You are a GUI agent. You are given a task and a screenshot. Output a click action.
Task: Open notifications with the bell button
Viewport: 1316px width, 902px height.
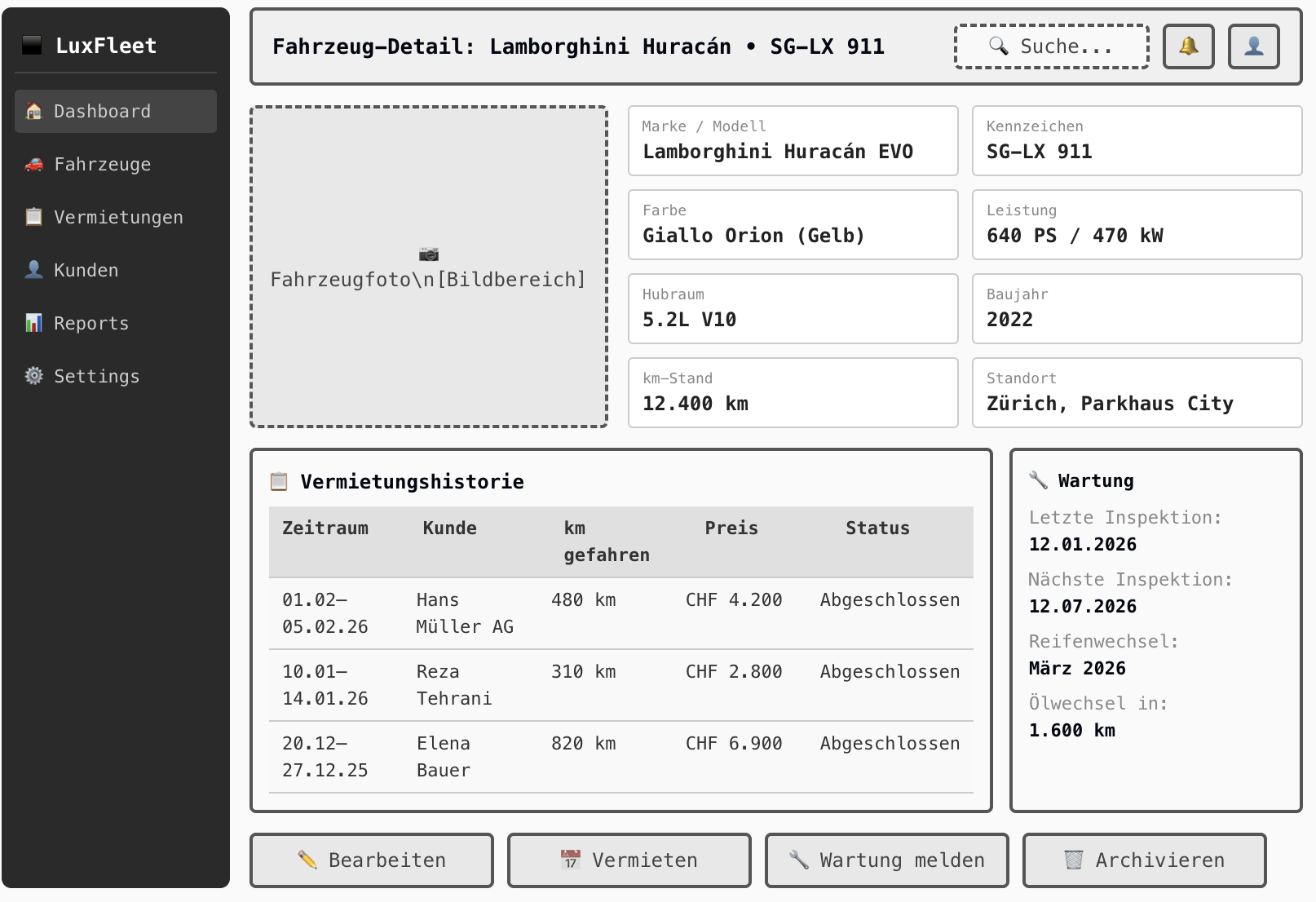click(1189, 46)
